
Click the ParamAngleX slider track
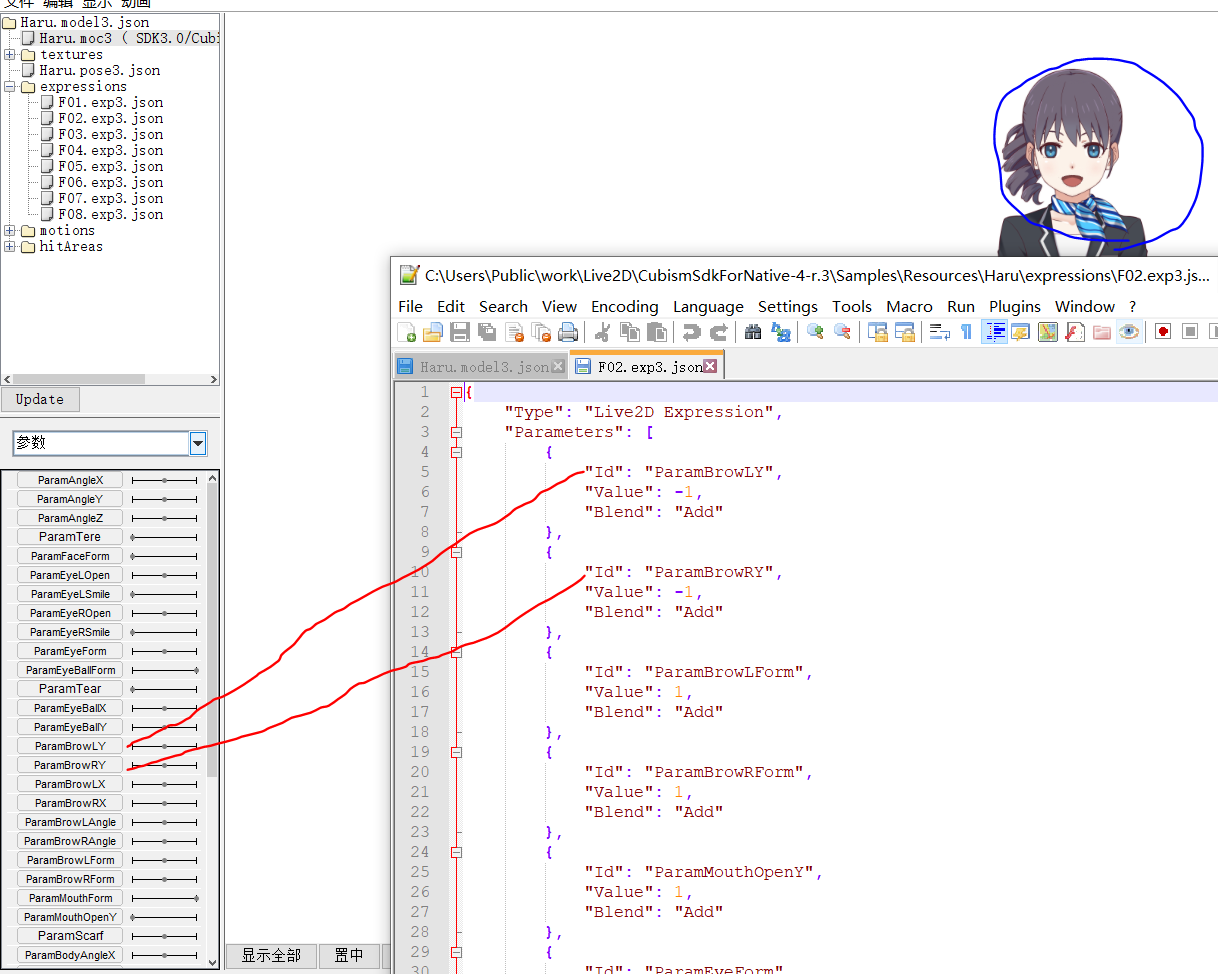(164, 481)
